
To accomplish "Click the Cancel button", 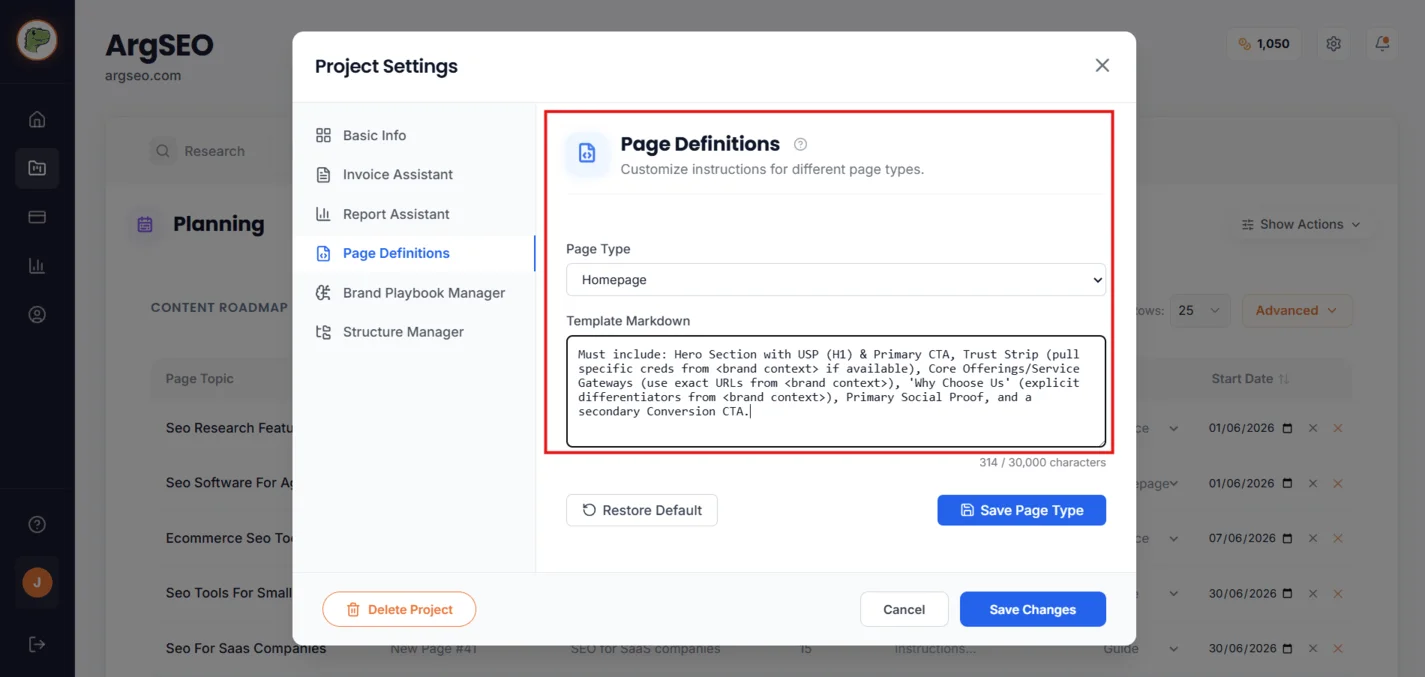I will (x=904, y=609).
